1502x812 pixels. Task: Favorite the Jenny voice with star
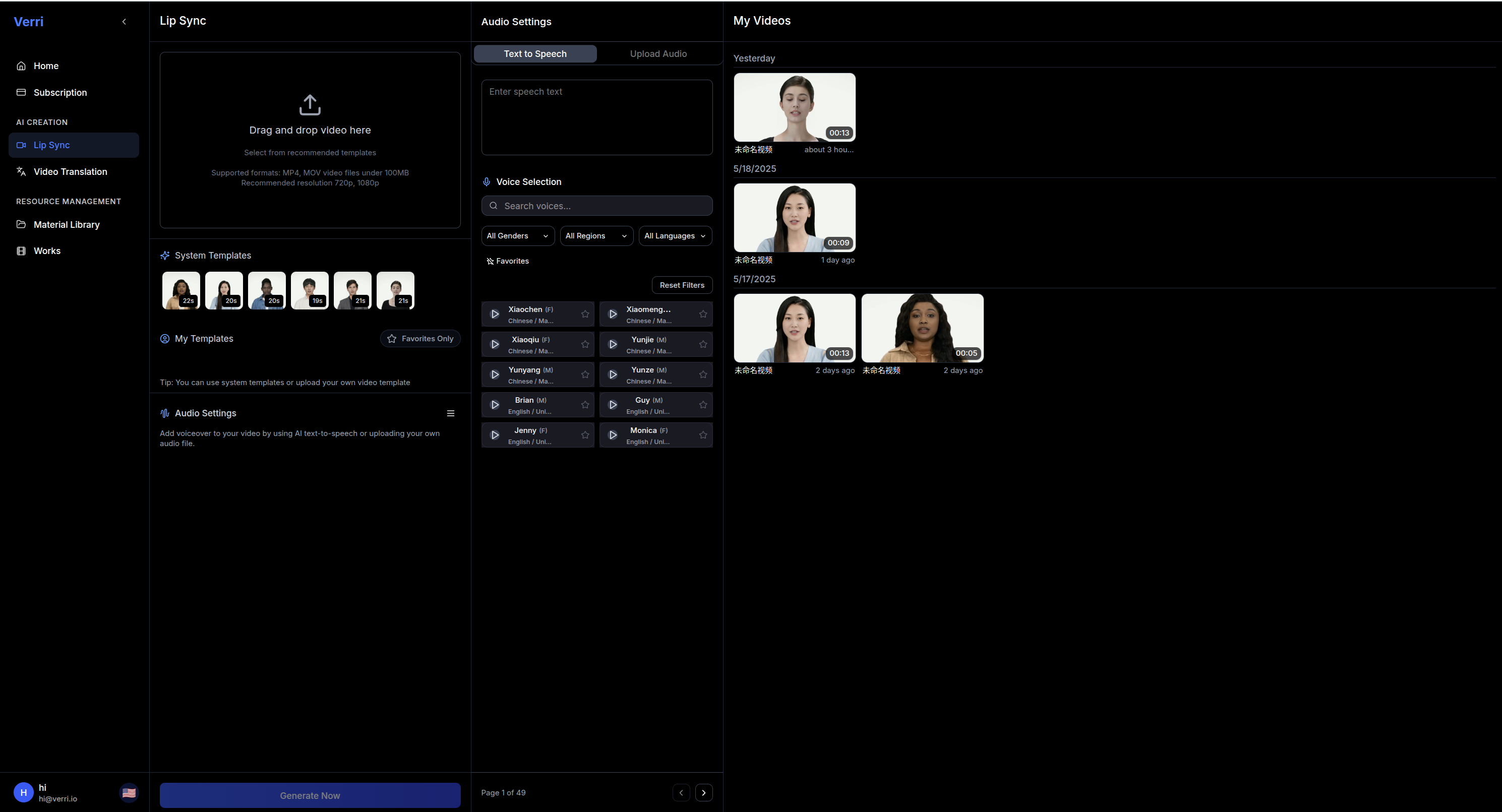[585, 435]
